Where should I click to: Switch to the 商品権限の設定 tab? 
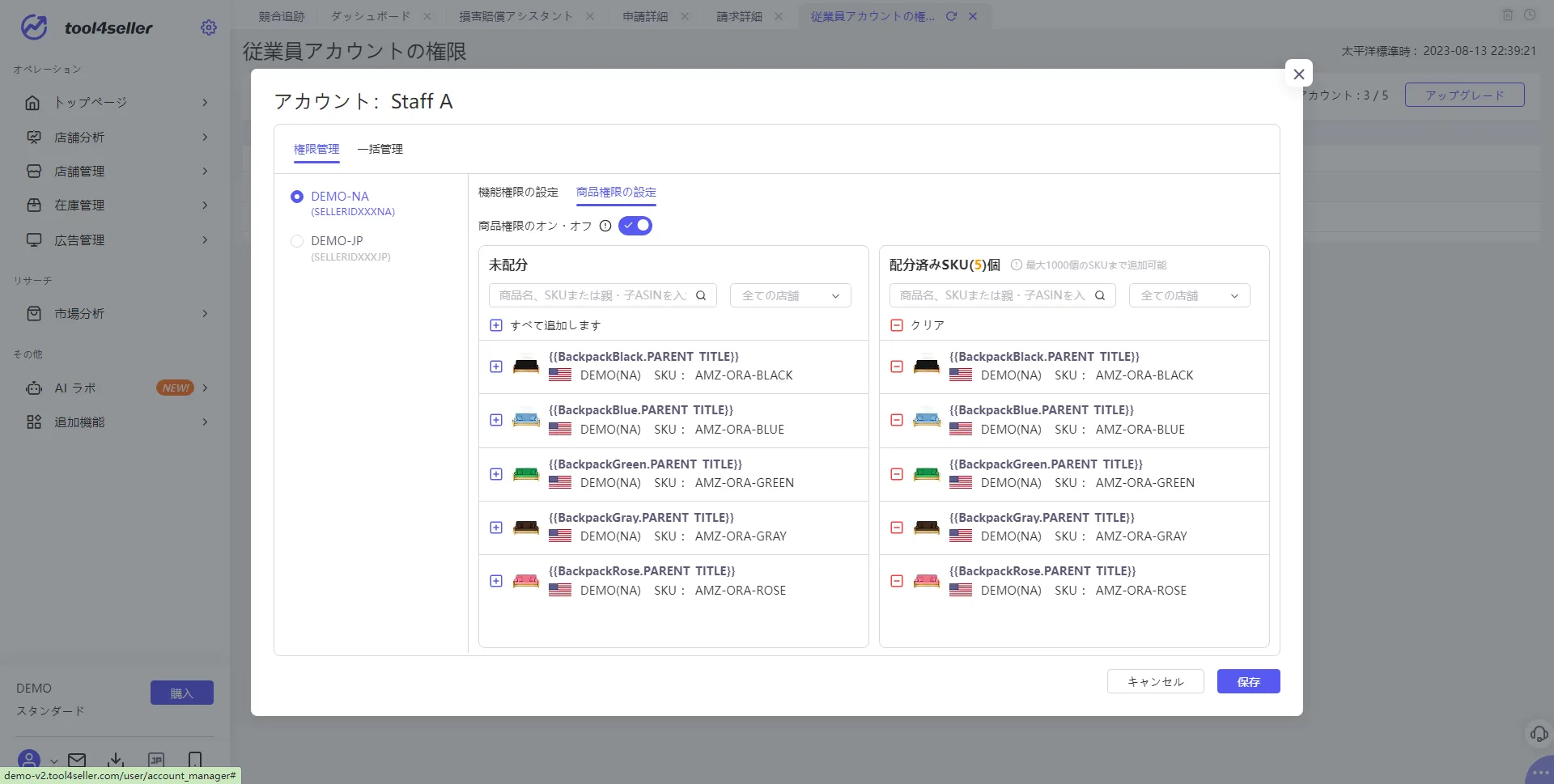point(616,193)
